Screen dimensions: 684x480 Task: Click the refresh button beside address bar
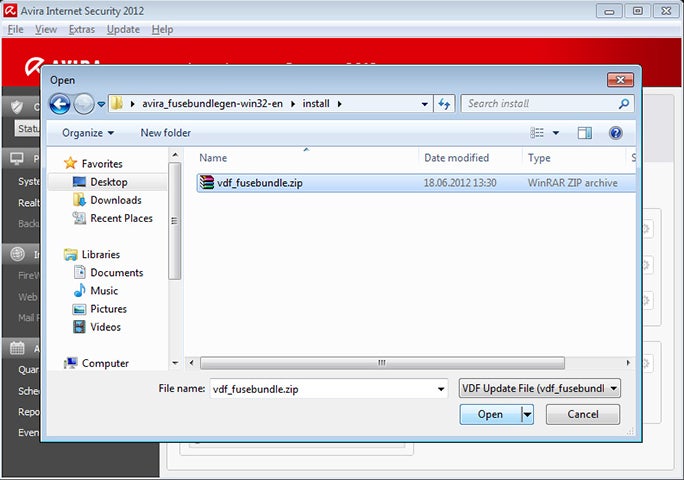pyautogui.click(x=444, y=104)
